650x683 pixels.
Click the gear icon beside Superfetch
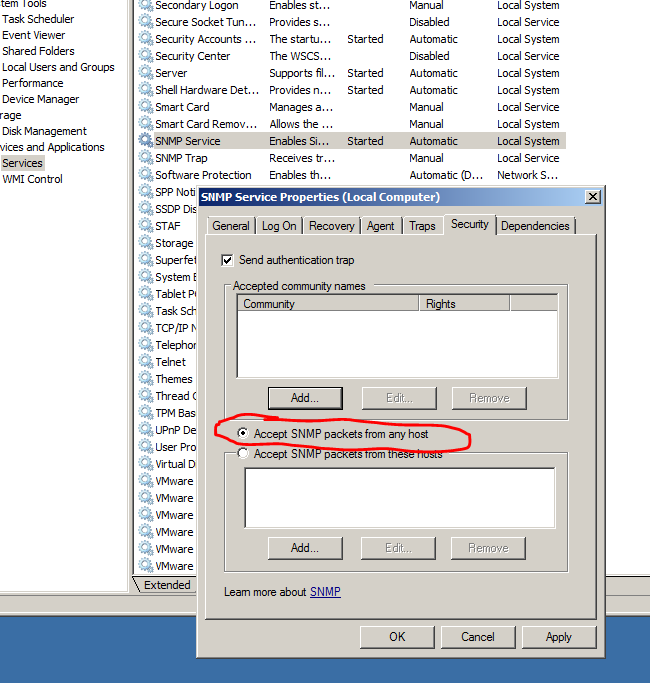point(146,259)
